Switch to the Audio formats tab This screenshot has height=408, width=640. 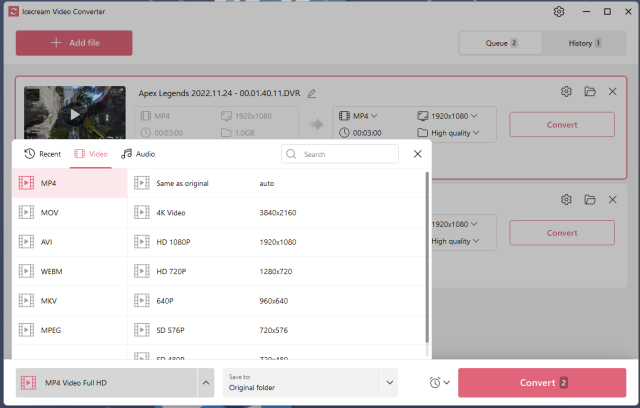click(x=138, y=154)
